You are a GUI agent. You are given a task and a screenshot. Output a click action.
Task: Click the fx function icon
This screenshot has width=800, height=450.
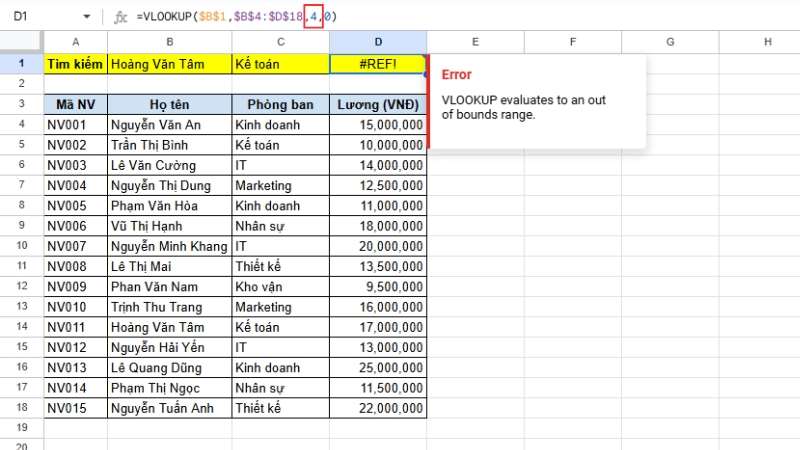point(121,17)
